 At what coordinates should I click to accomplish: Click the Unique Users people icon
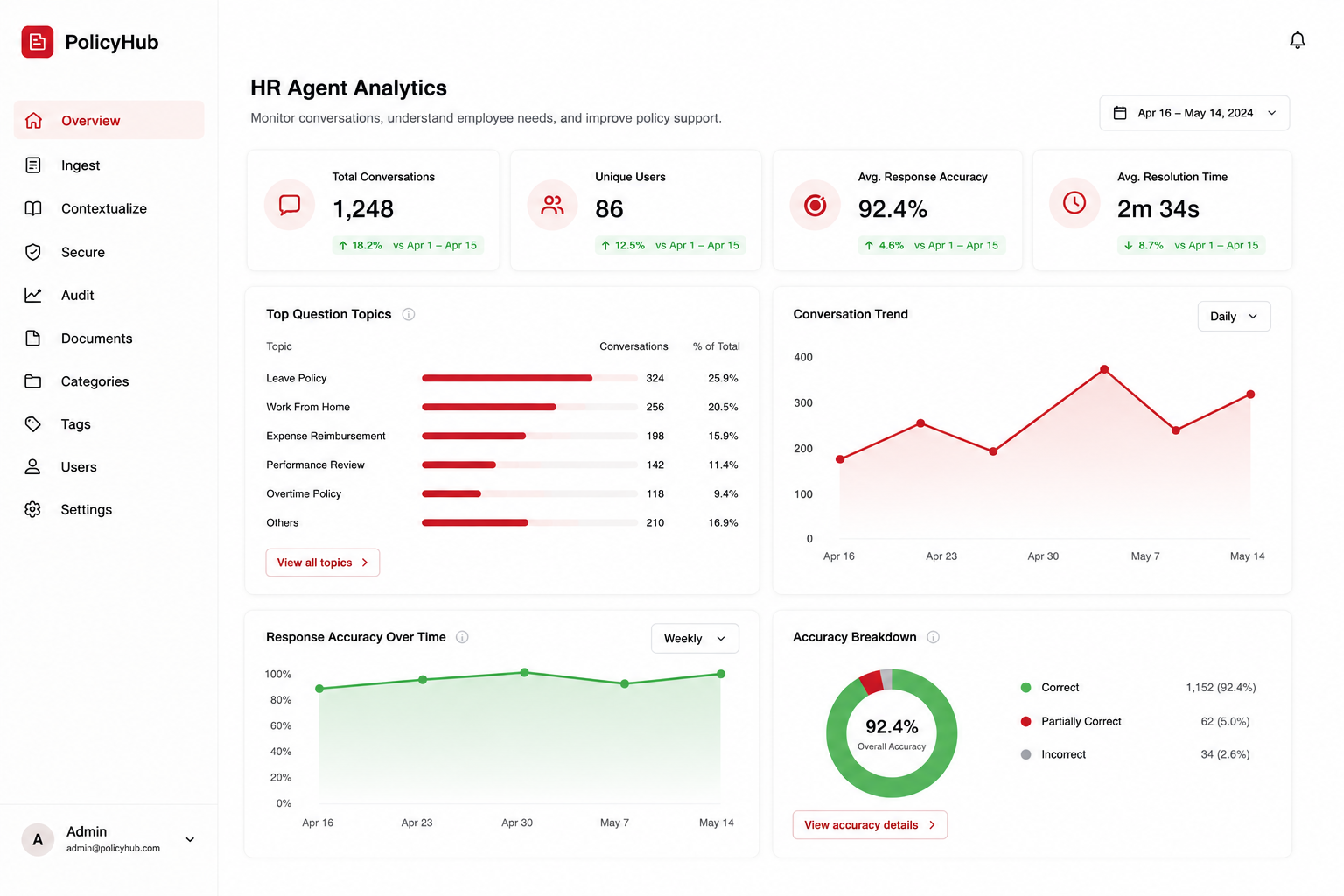pyautogui.click(x=552, y=205)
